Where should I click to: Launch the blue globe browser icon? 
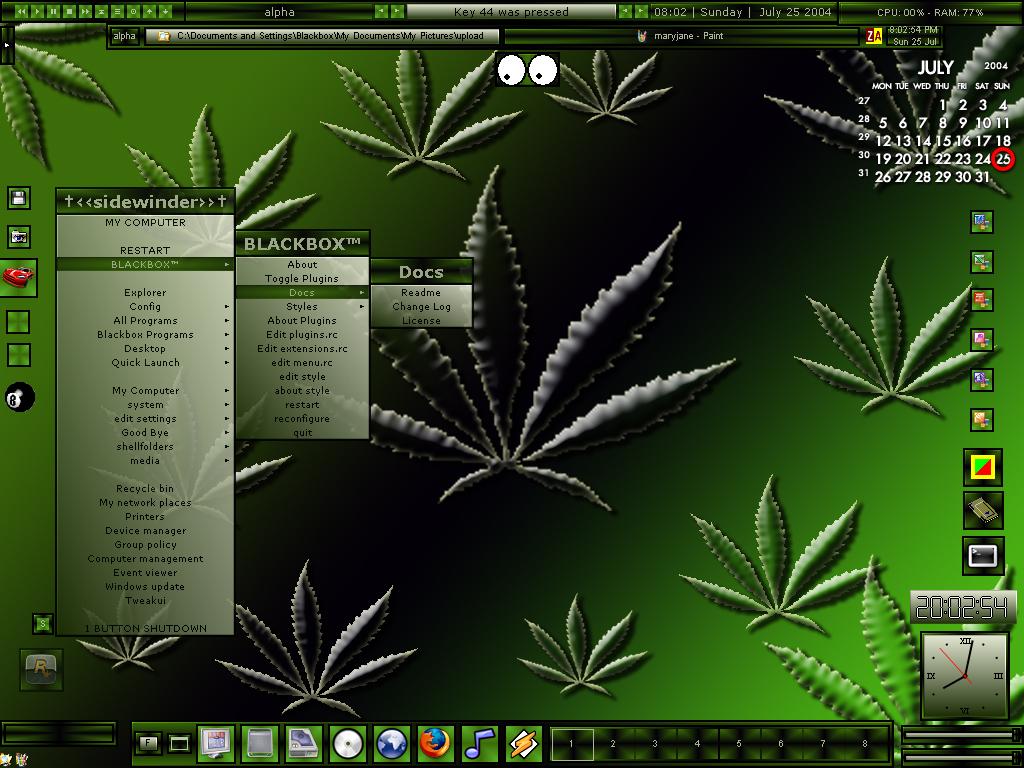(392, 743)
